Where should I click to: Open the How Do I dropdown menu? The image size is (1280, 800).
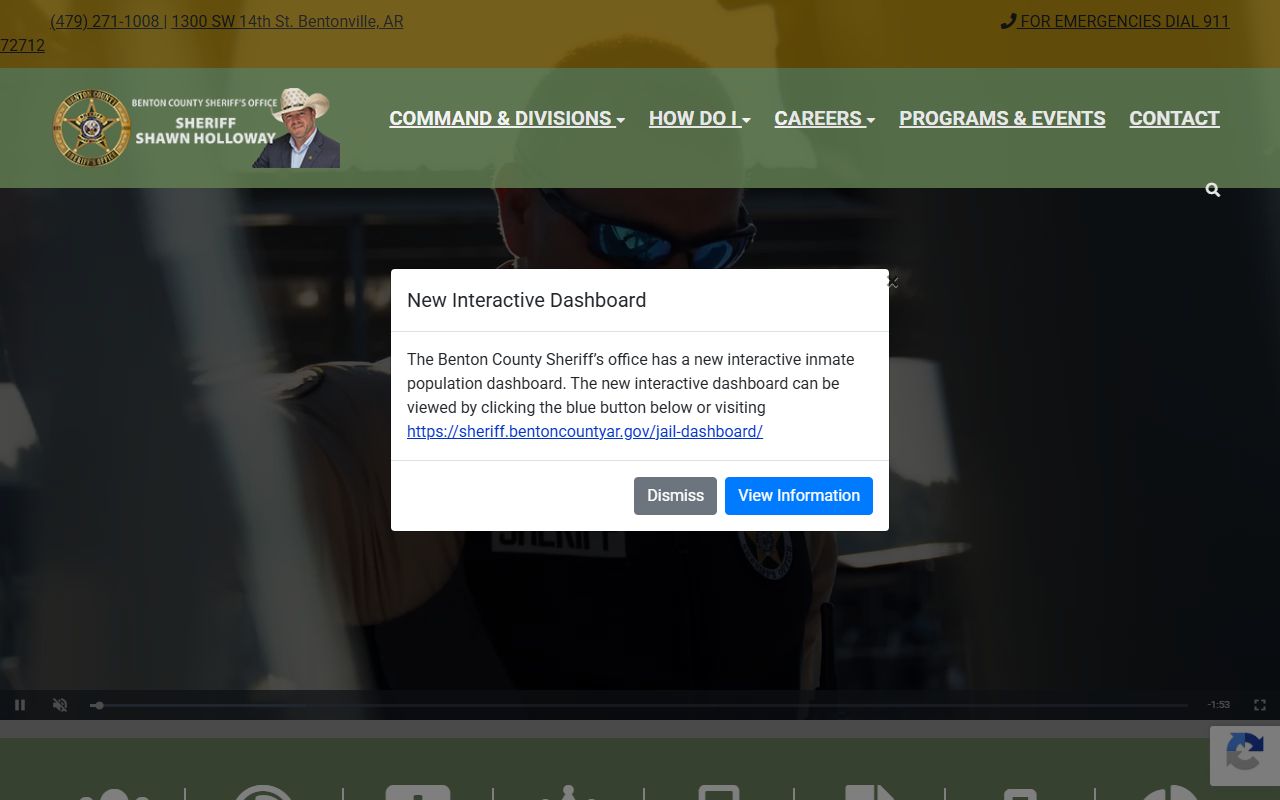pyautogui.click(x=699, y=118)
